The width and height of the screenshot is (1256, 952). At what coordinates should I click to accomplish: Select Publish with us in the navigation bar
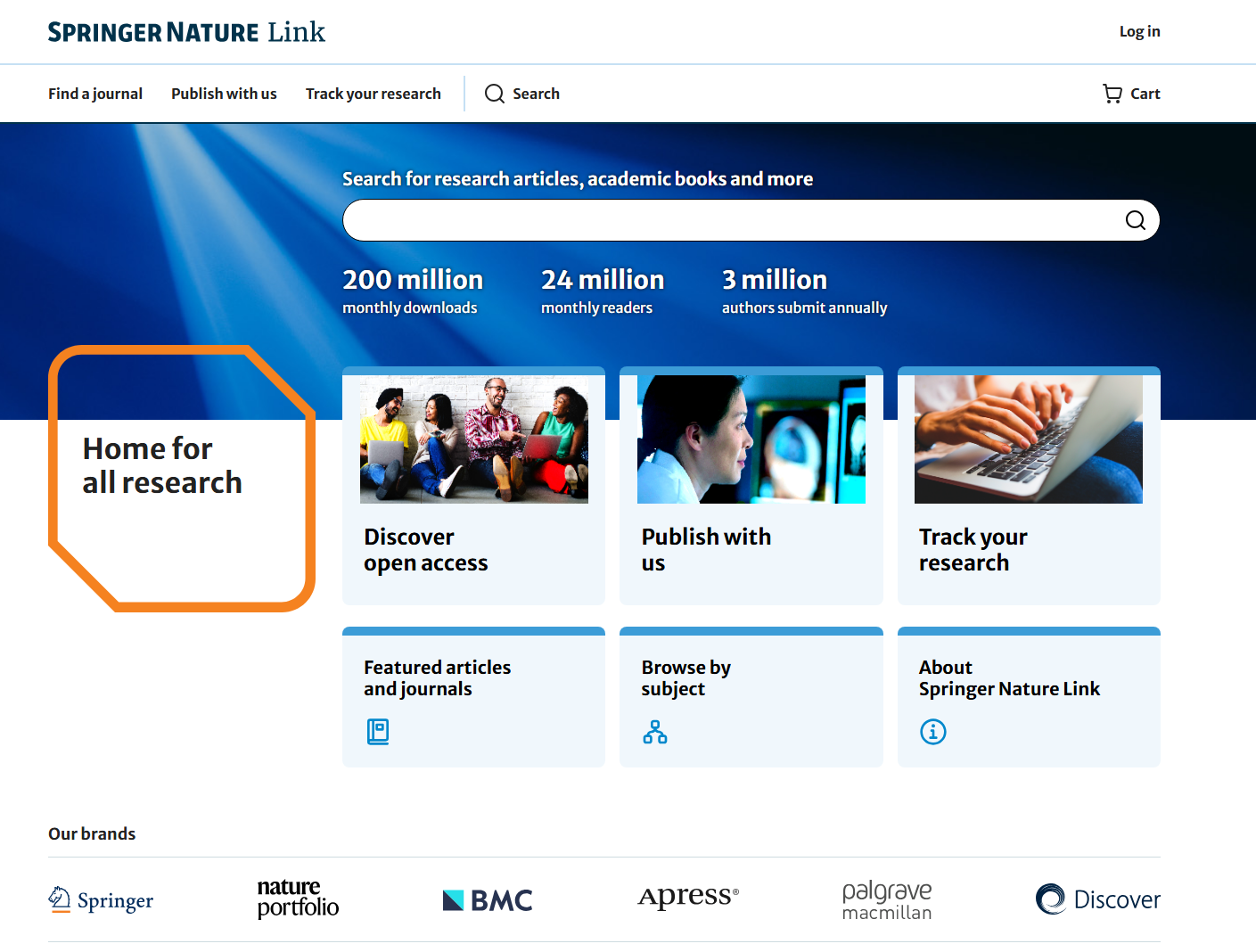pyautogui.click(x=224, y=94)
